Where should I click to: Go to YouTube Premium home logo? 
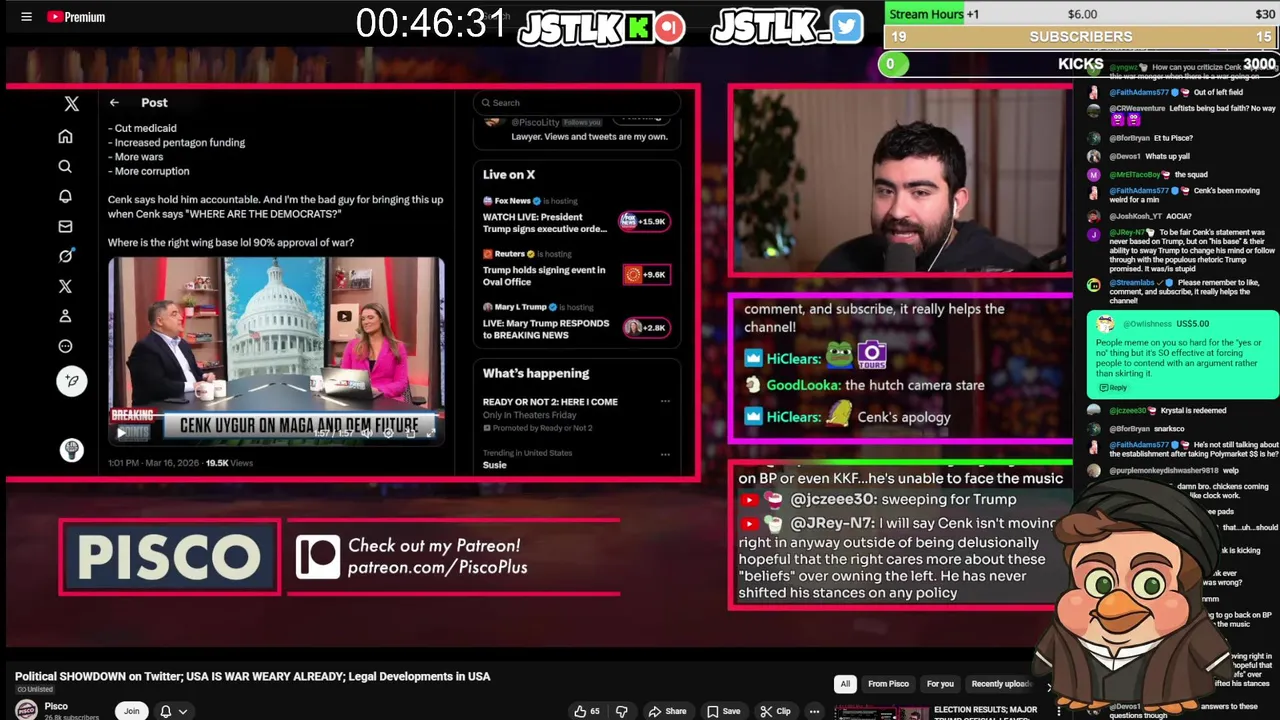tap(76, 17)
